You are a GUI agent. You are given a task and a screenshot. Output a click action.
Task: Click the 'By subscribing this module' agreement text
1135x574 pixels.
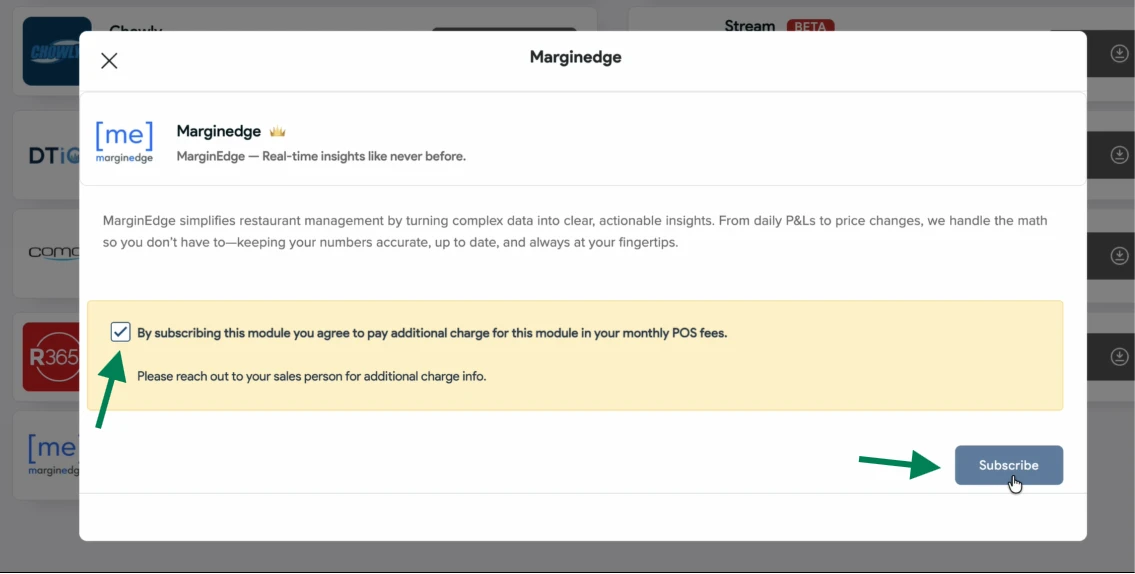pyautogui.click(x=432, y=334)
